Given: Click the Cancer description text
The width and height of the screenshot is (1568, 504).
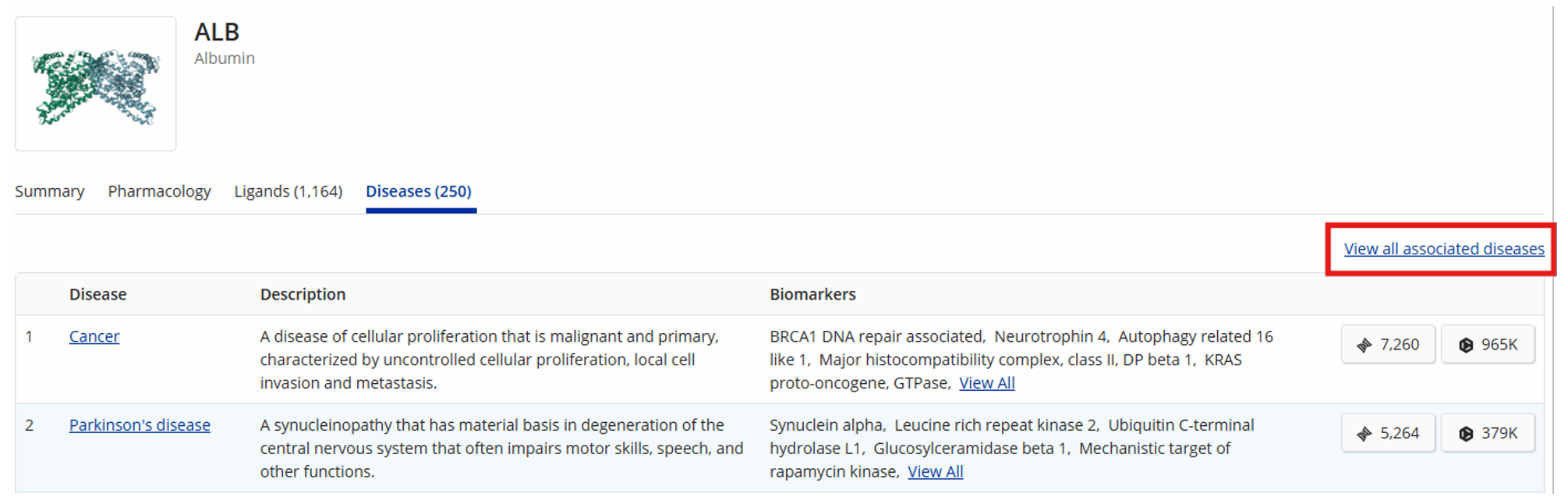Looking at the screenshot, I should coord(490,360).
